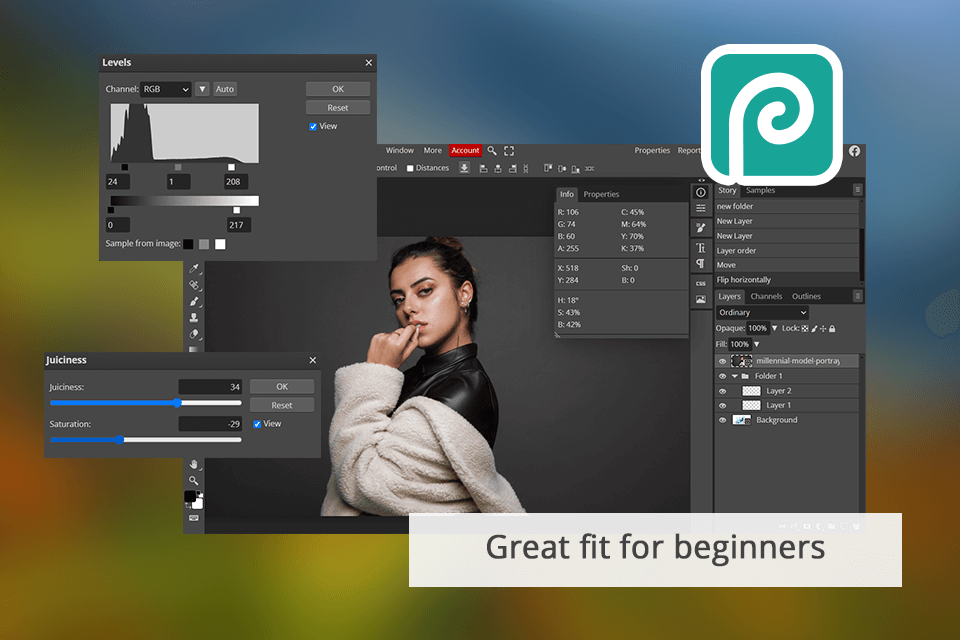Viewport: 960px width, 640px height.
Task: Open the Window menu
Action: click(x=400, y=150)
